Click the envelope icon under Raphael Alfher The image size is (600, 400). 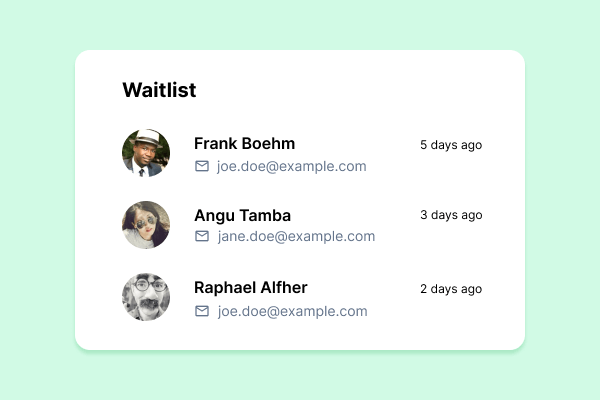click(x=202, y=311)
